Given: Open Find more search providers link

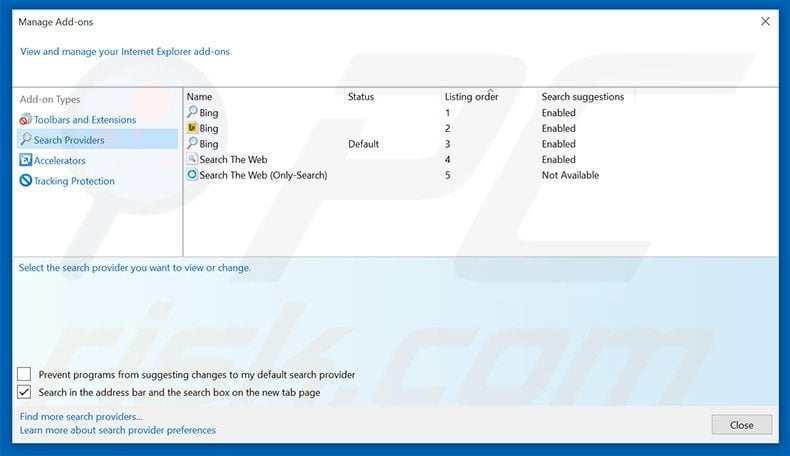Looking at the screenshot, I should [81, 417].
